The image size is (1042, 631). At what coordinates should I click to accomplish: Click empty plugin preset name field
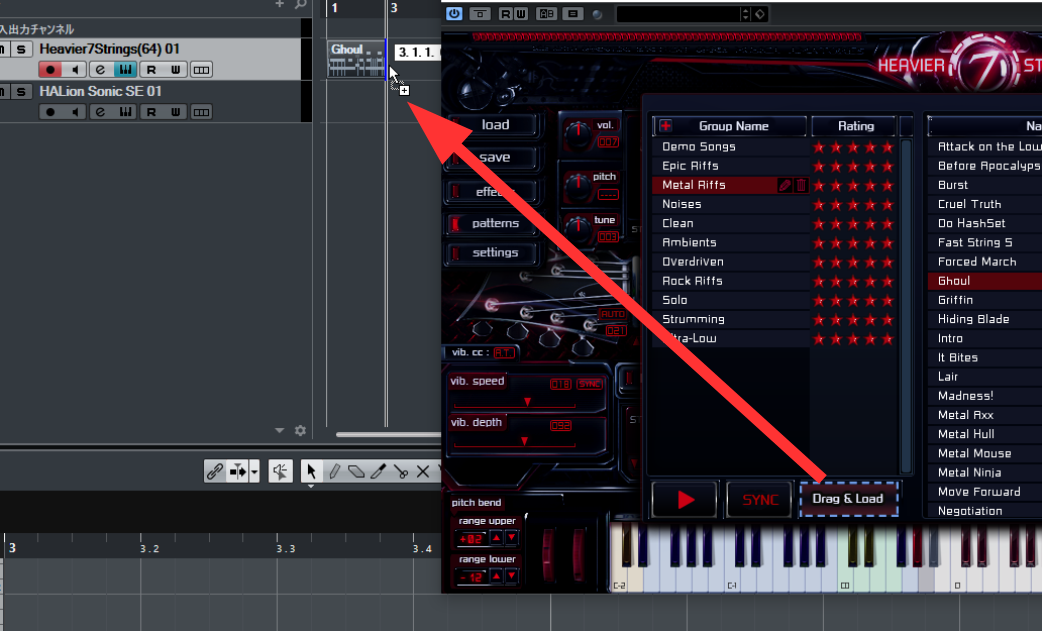click(x=678, y=14)
